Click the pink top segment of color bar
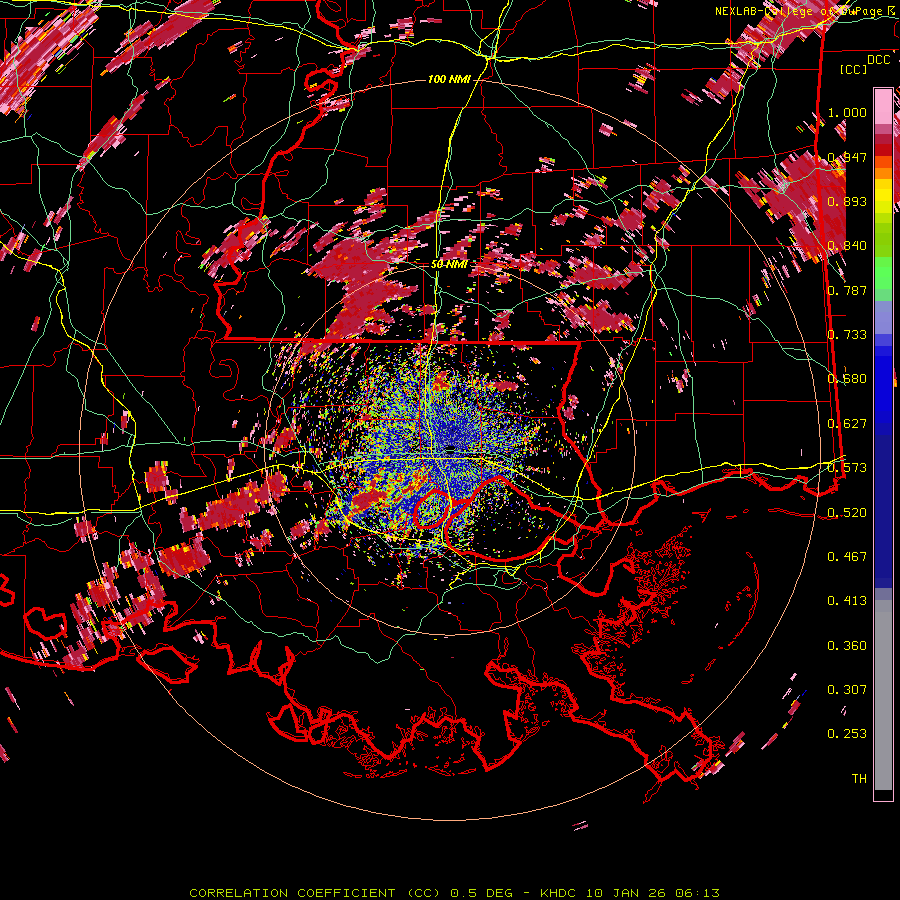The width and height of the screenshot is (900, 900). [883, 106]
